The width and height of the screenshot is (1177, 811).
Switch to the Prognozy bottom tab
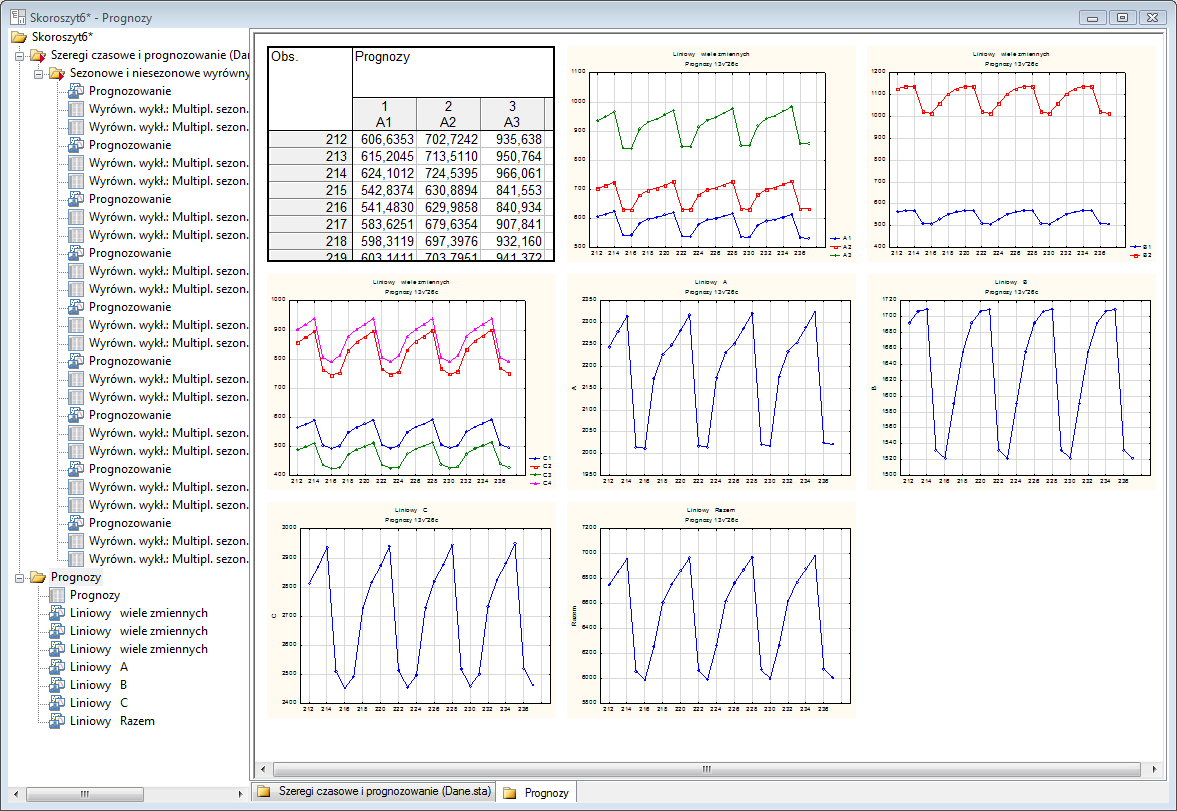pyautogui.click(x=536, y=792)
